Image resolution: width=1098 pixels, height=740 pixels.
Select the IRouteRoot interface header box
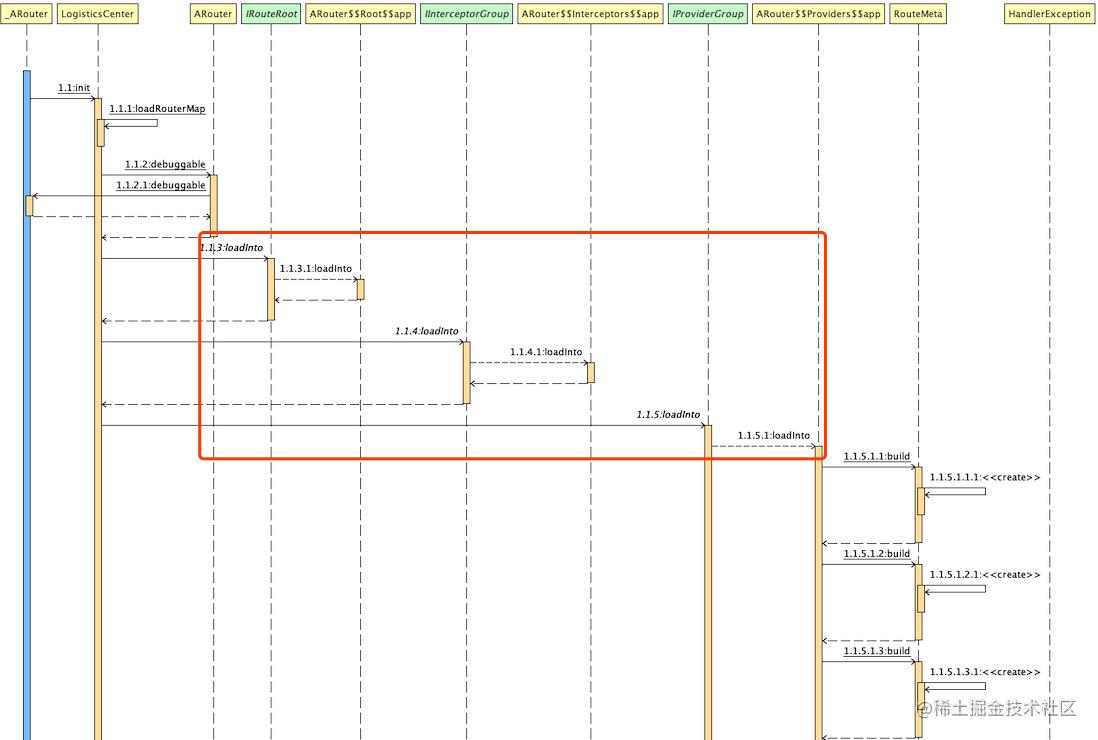point(271,14)
